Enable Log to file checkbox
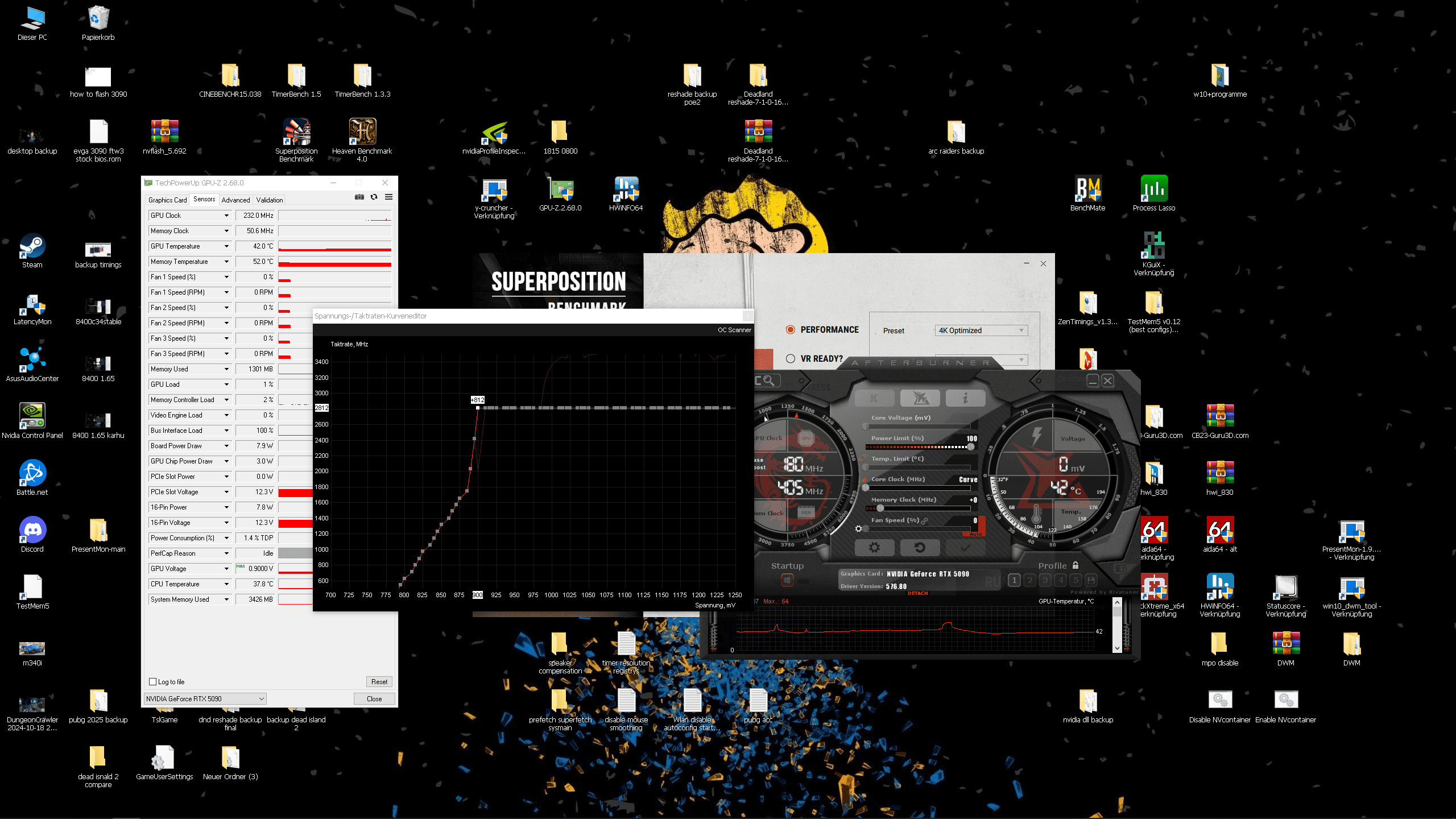The height and width of the screenshot is (819, 1456). tap(152, 681)
